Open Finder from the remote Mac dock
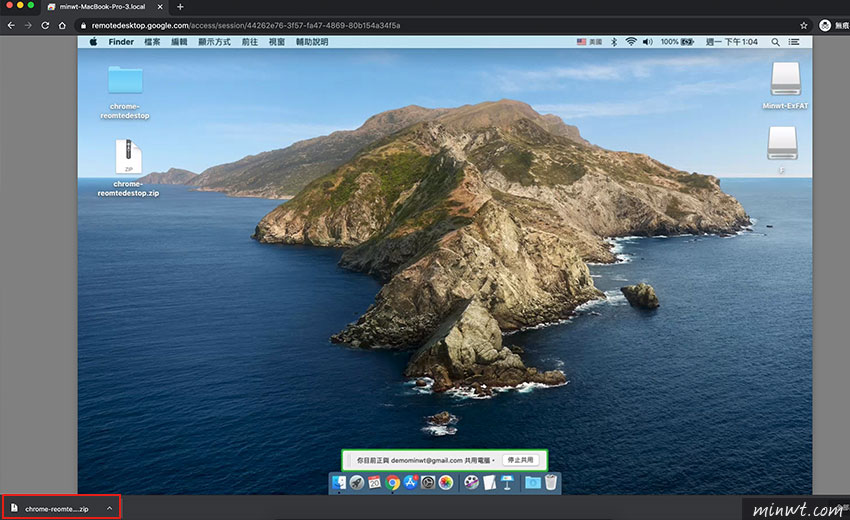The width and height of the screenshot is (850, 520). click(x=339, y=482)
